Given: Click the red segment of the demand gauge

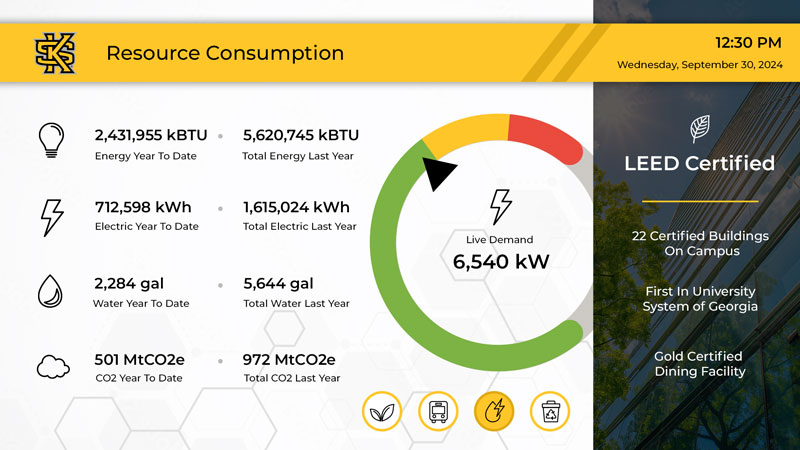Looking at the screenshot, I should [548, 137].
